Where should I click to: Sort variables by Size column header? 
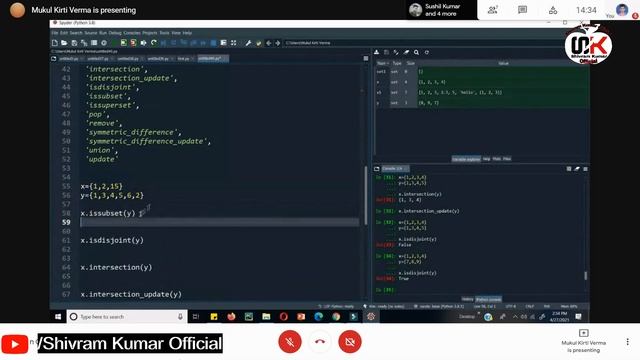[x=411, y=63]
